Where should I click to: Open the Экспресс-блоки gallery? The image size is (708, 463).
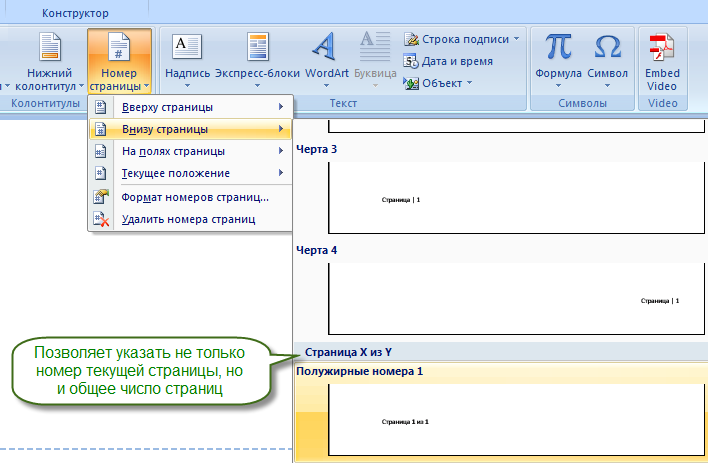point(257,46)
